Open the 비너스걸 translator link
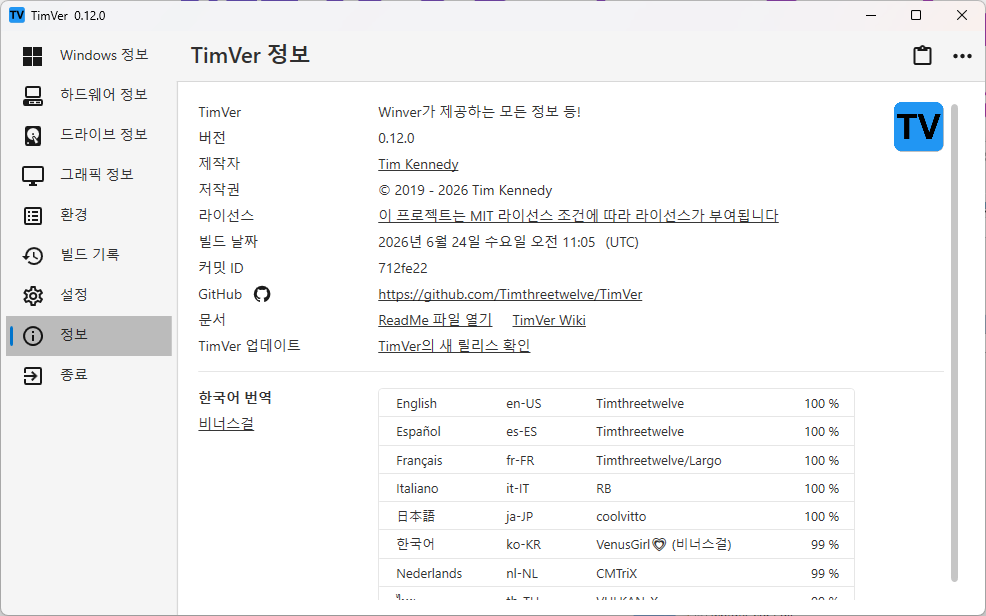The image size is (986, 616). pyautogui.click(x=226, y=424)
